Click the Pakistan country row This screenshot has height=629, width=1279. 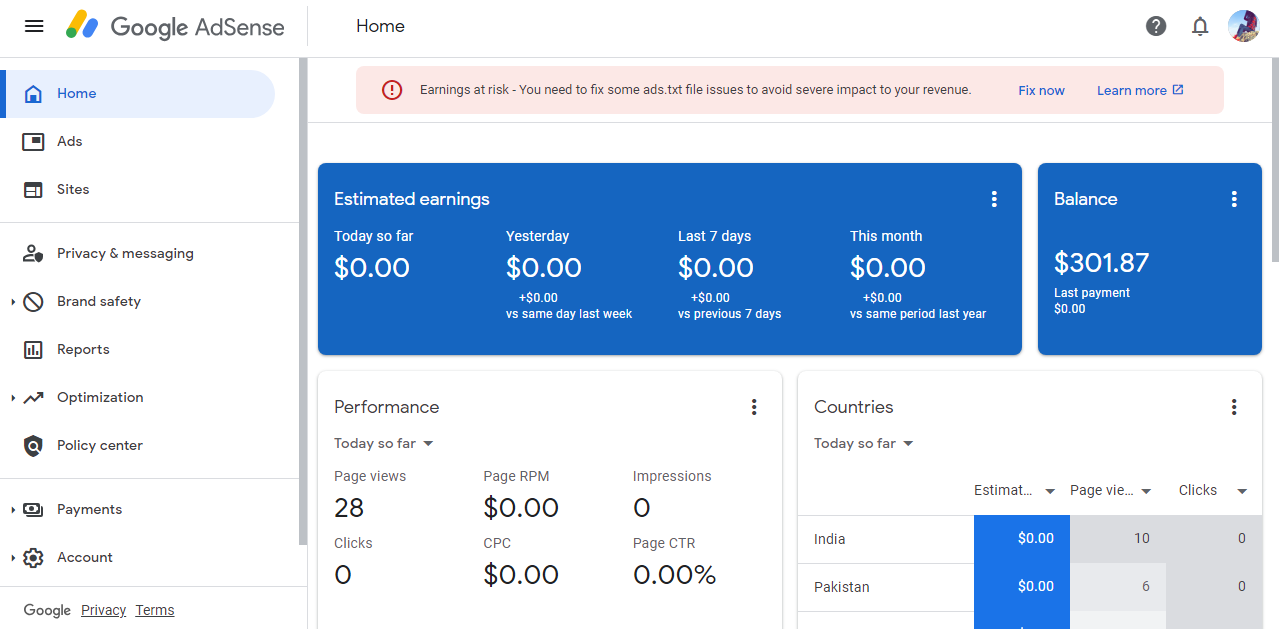1030,587
